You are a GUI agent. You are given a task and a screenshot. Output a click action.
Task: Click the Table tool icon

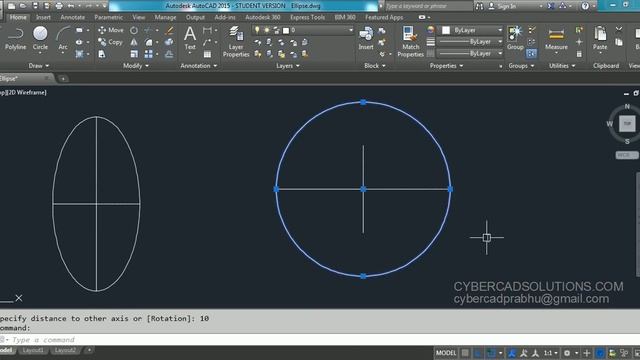[207, 54]
